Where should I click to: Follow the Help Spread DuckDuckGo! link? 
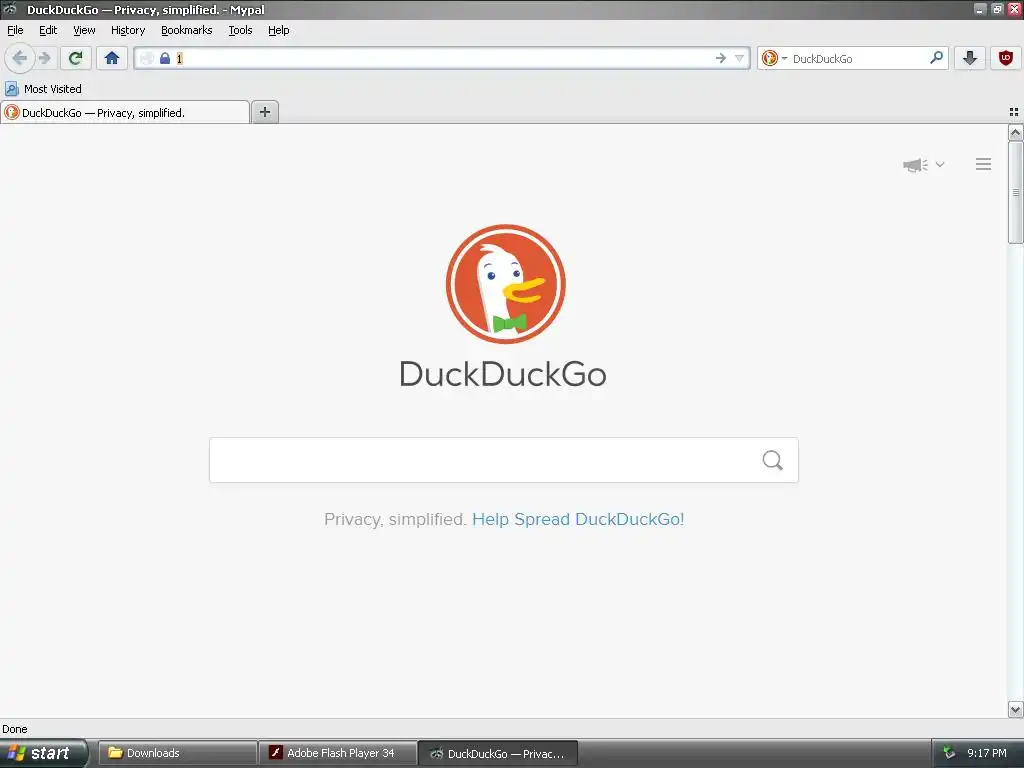578,519
